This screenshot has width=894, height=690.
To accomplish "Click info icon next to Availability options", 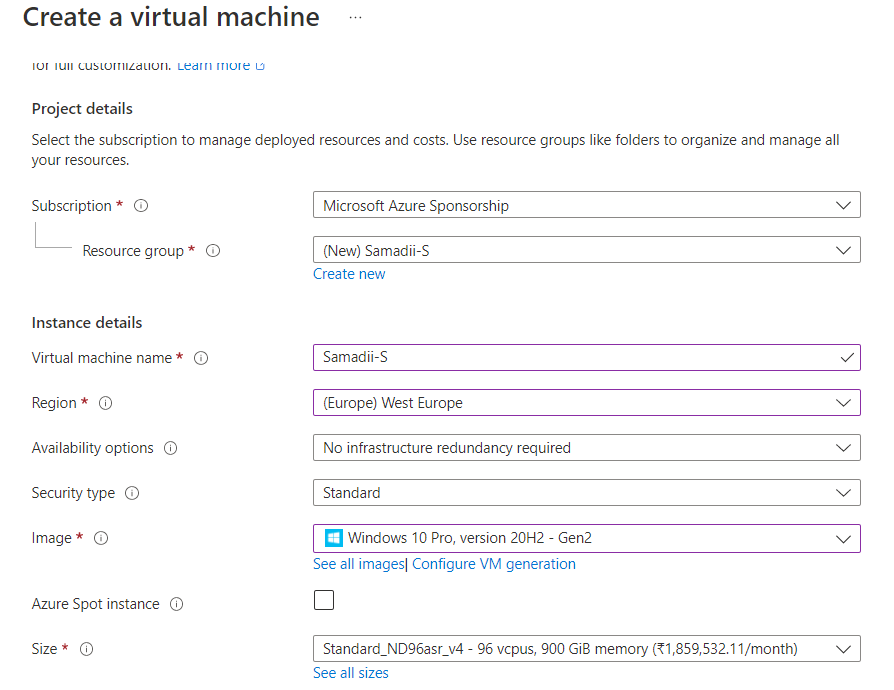I will coord(170,448).
